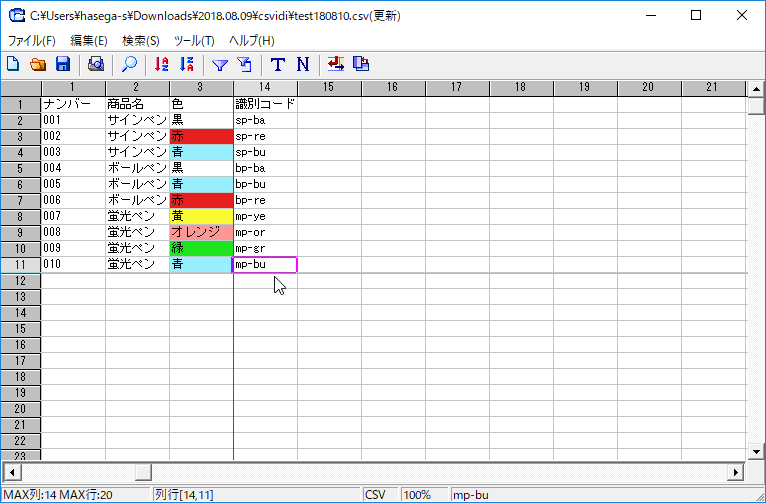Click the yellow 黄 cell
The height and width of the screenshot is (503, 766).
201,216
